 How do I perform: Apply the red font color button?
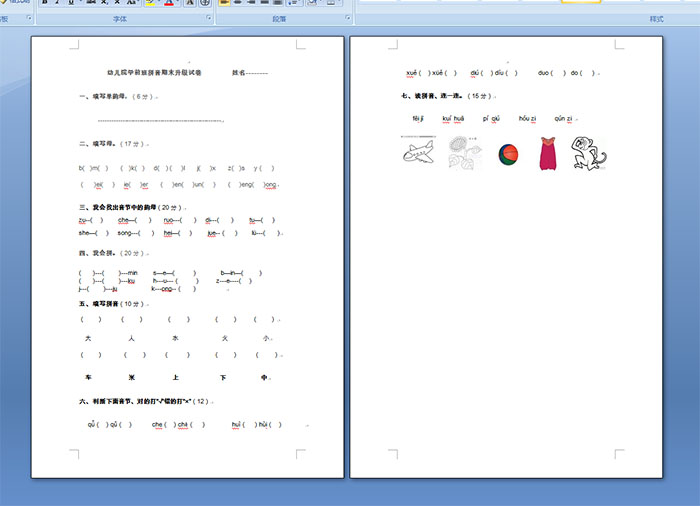(169, 2)
